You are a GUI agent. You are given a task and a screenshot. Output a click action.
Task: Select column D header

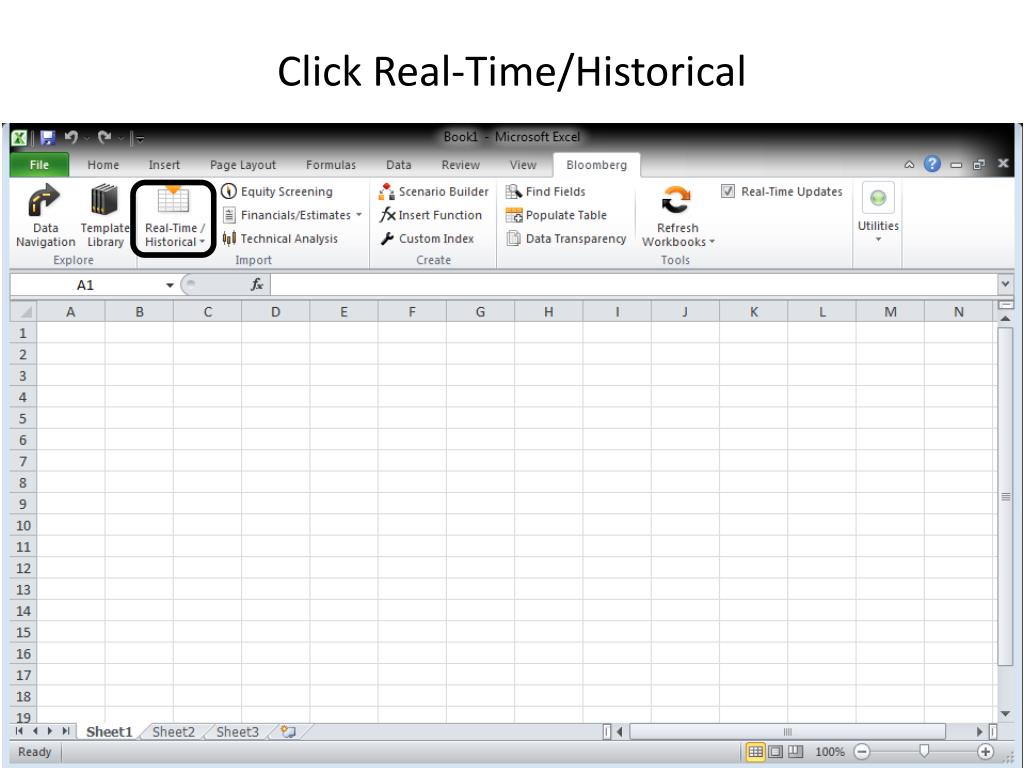[x=276, y=312]
